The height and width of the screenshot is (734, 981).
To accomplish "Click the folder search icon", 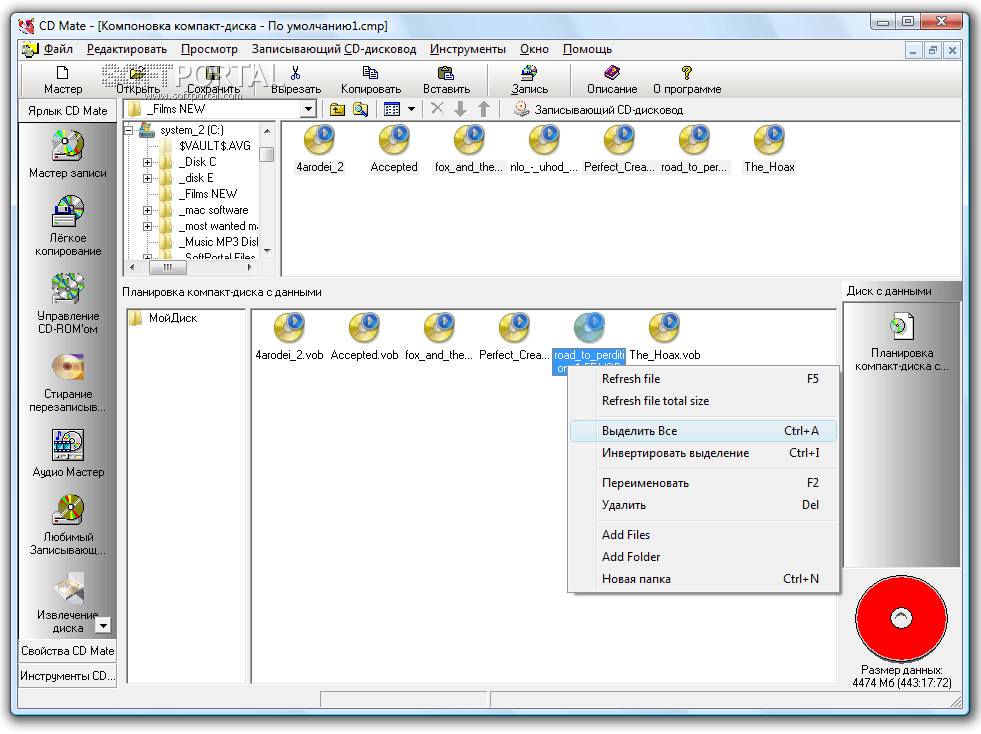I will tap(360, 110).
